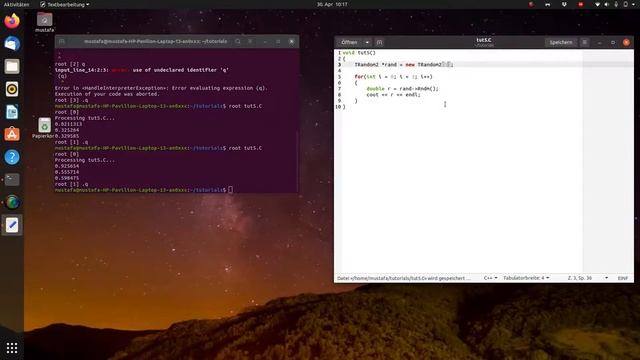Launch Rhythmbox music player from dock
This screenshot has height=360, width=640.
(12, 89)
